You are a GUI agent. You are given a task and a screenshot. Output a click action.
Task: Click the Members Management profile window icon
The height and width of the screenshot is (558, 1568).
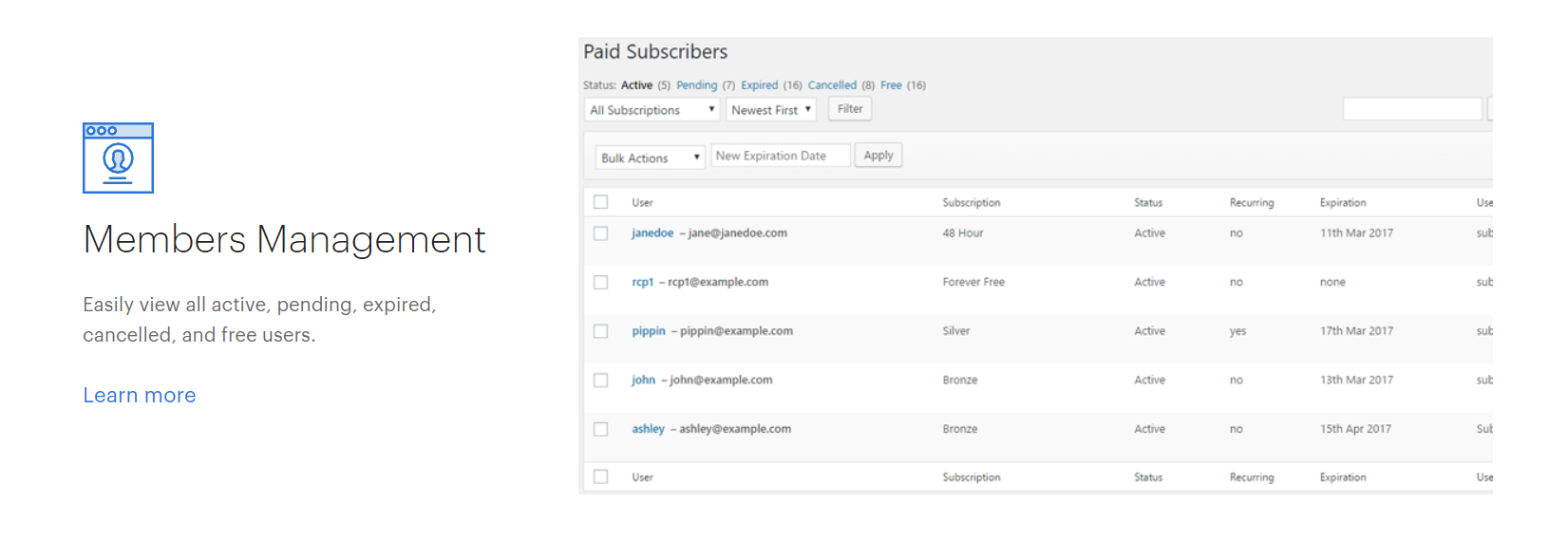click(x=118, y=158)
